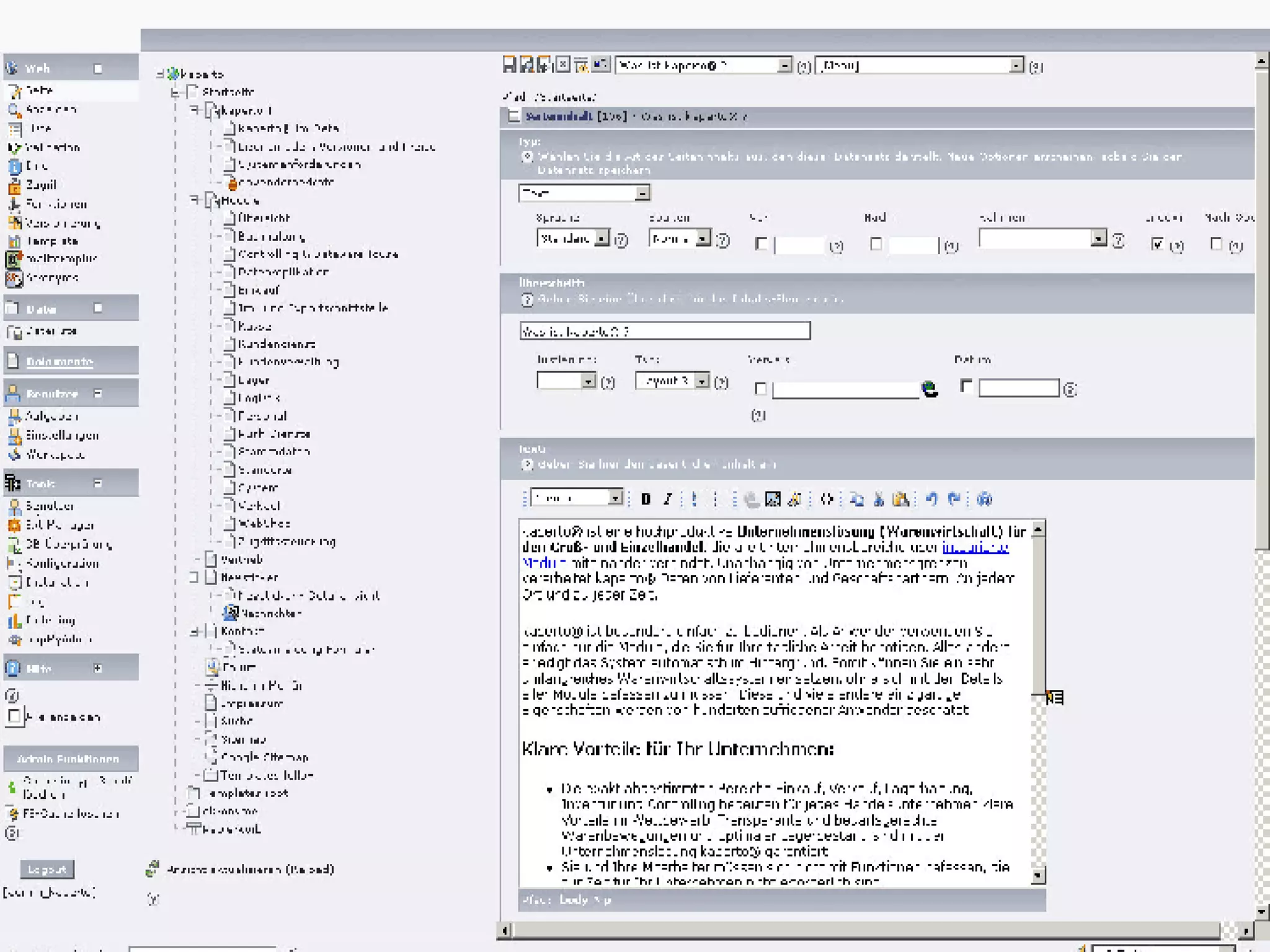Click the about editor icon

[x=984, y=499]
